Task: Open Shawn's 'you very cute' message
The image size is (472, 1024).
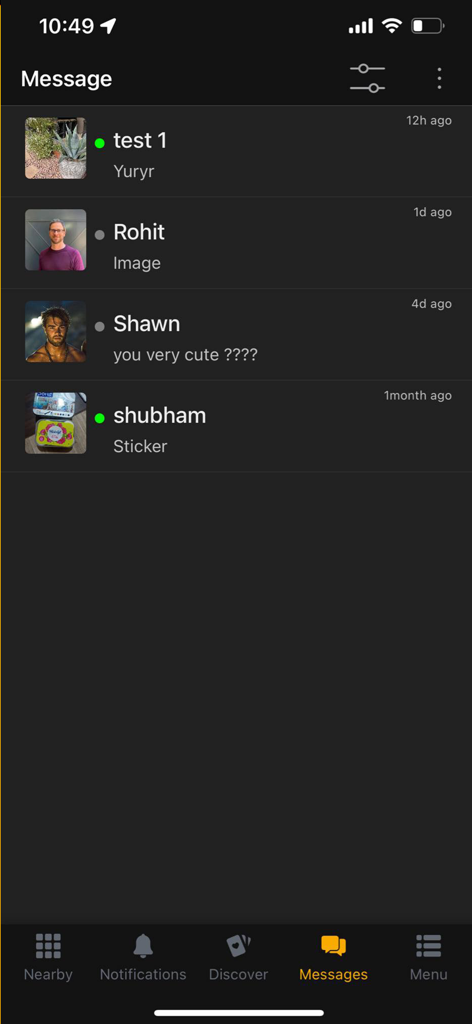Action: pyautogui.click(x=236, y=334)
